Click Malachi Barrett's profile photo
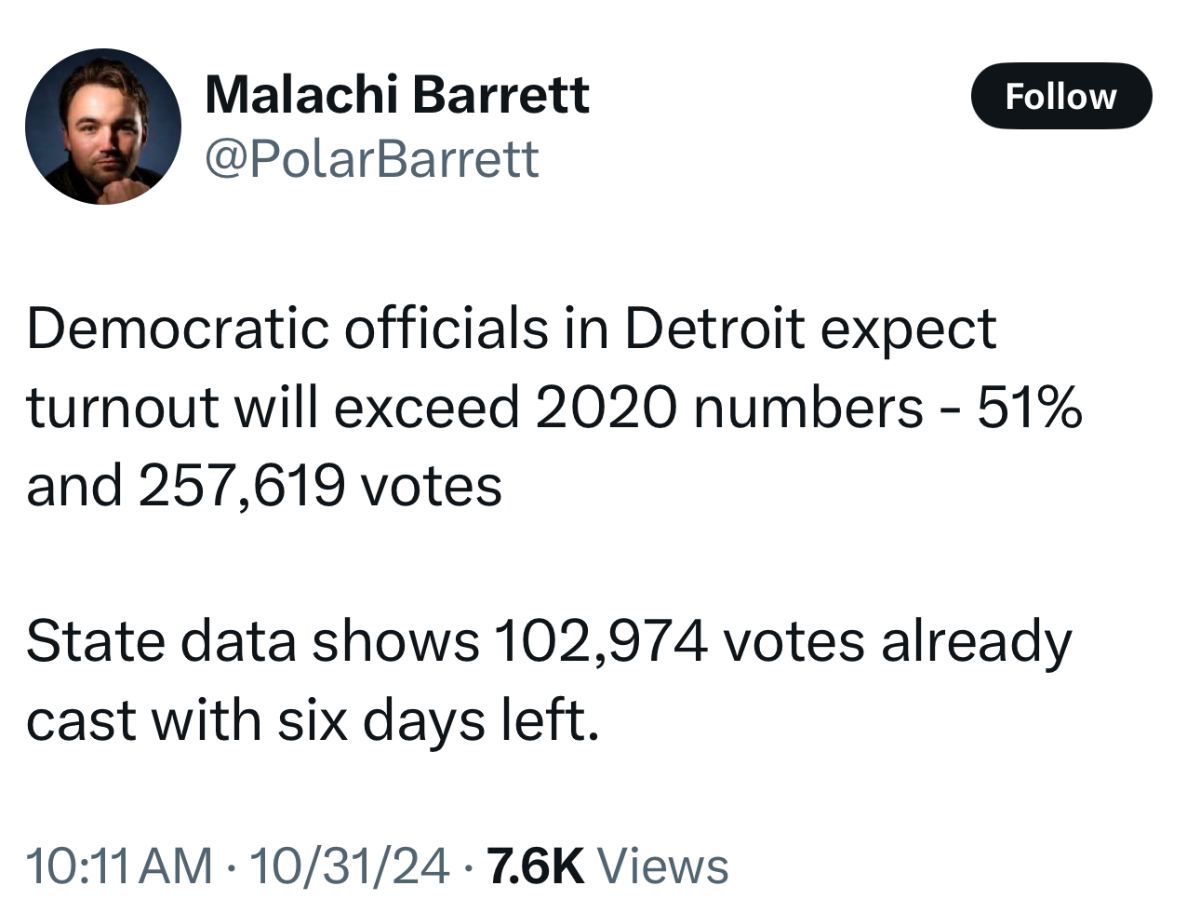The width and height of the screenshot is (1200, 913). [103, 127]
